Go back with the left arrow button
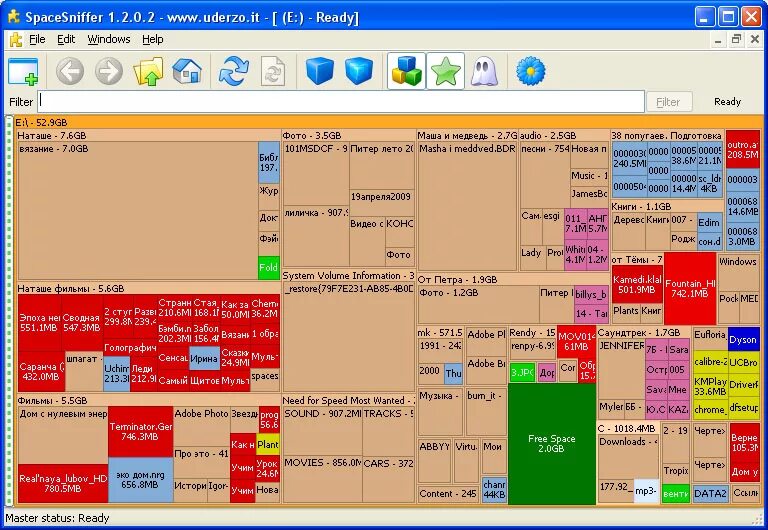The width and height of the screenshot is (768, 530). pos(70,72)
